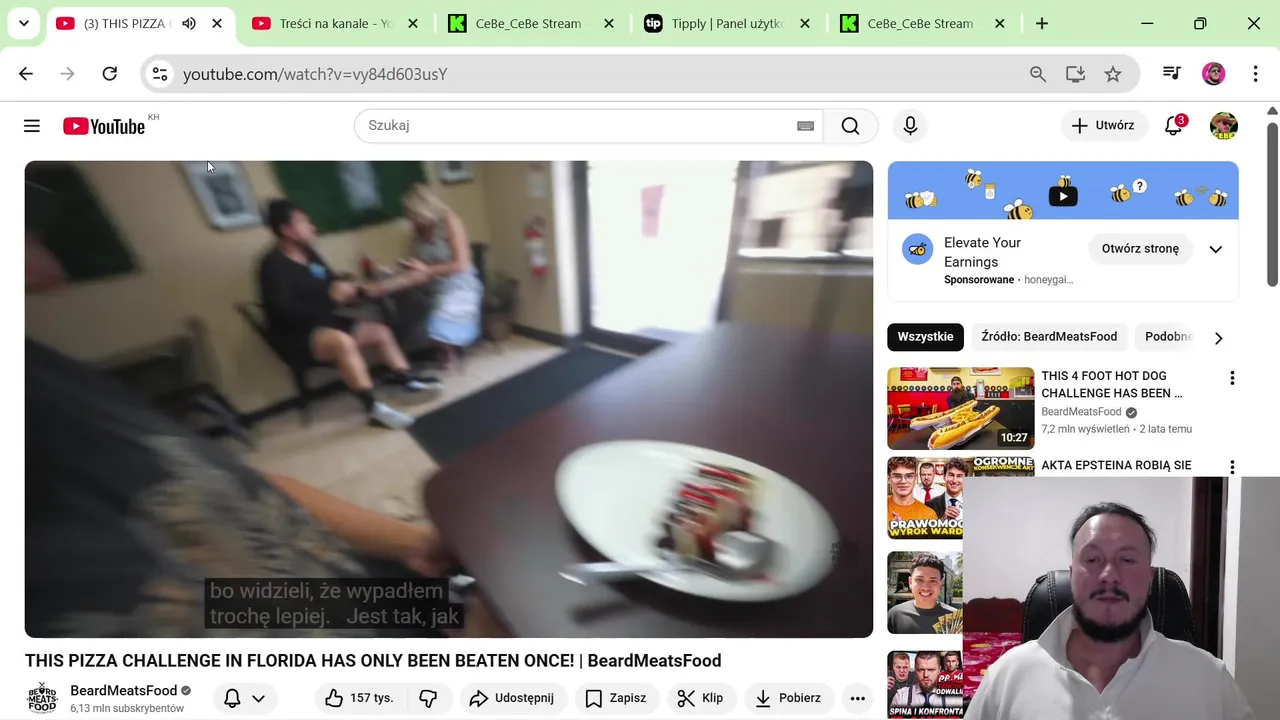
Task: Expand the sponsored ad chevron
Action: point(1216,249)
